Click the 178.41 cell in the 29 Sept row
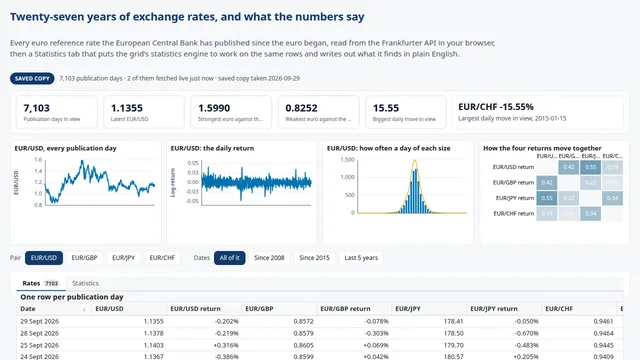 point(429,322)
